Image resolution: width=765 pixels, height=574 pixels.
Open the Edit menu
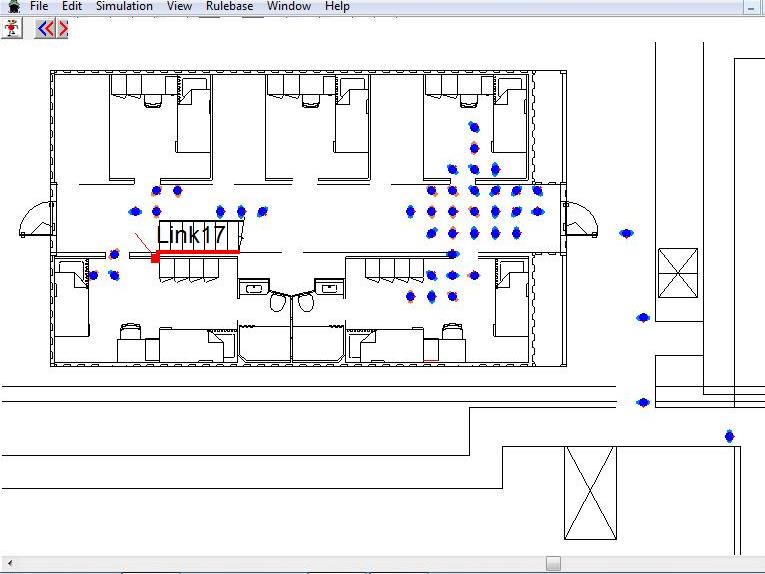coord(72,6)
